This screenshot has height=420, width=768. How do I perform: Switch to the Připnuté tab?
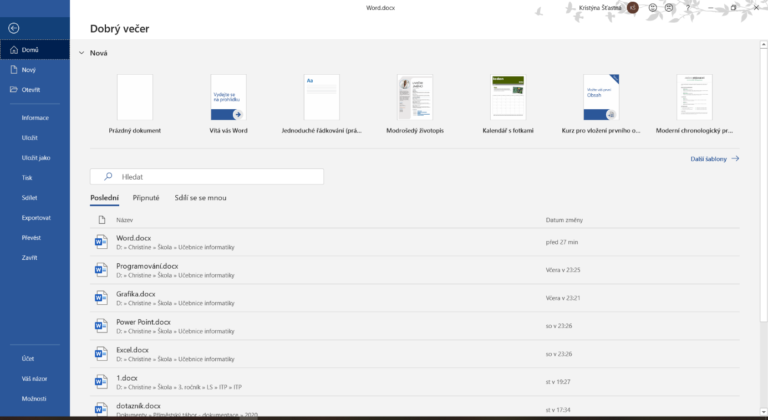click(x=146, y=198)
